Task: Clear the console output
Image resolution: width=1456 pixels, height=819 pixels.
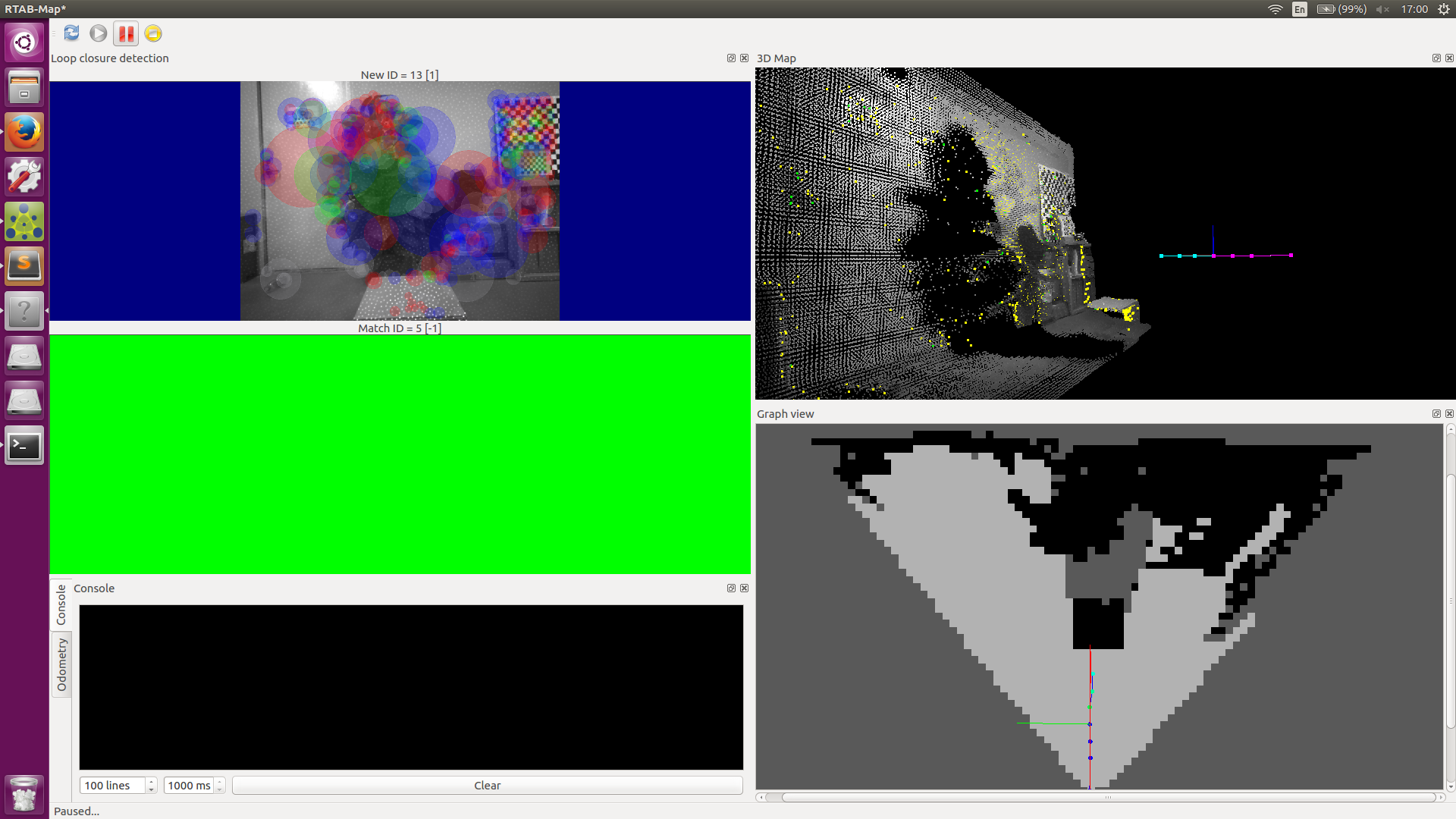Action: tap(487, 786)
